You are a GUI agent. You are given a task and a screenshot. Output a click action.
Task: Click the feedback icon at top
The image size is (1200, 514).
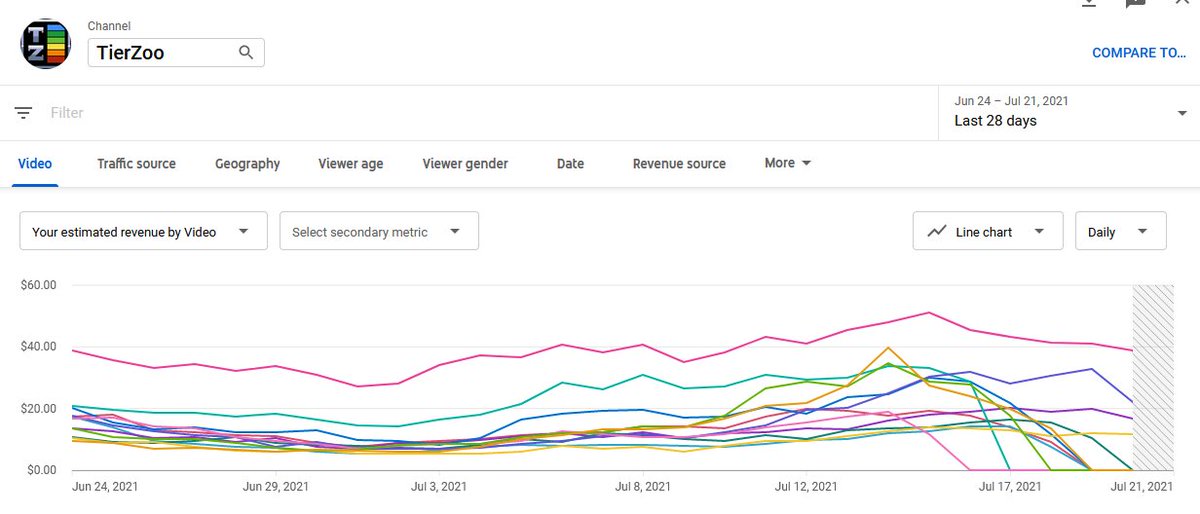[x=1135, y=3]
